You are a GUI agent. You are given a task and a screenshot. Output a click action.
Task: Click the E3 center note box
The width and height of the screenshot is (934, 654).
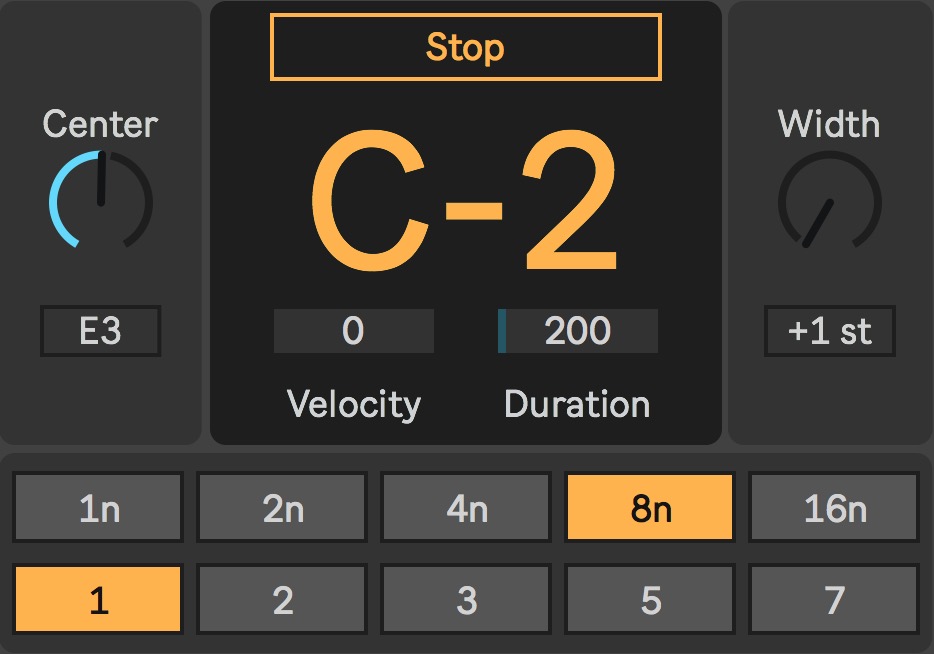click(100, 331)
